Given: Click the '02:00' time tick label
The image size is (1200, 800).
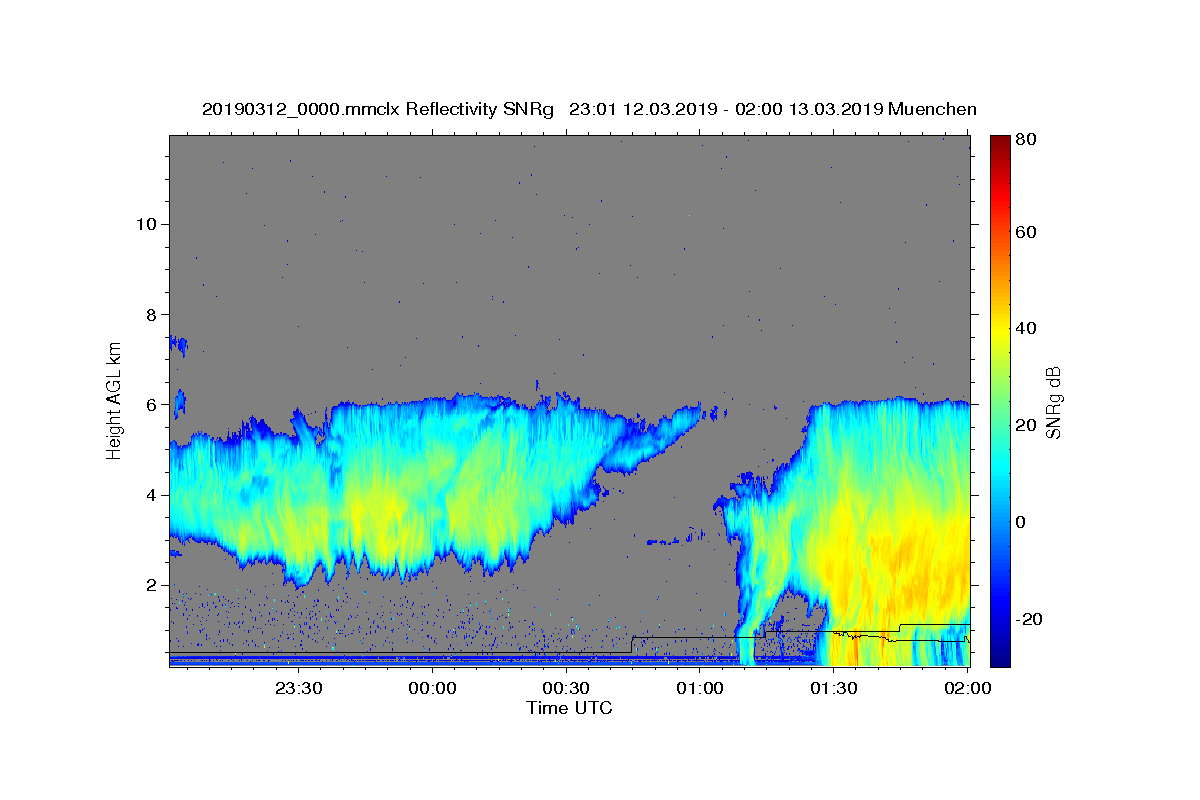Looking at the screenshot, I should tap(968, 688).
